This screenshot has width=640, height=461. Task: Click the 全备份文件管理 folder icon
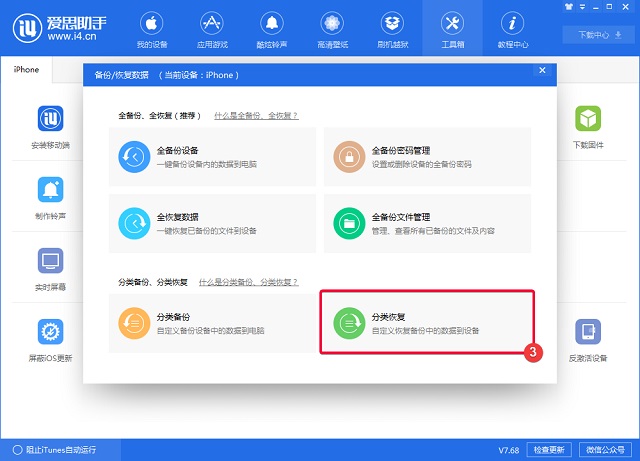click(x=349, y=223)
